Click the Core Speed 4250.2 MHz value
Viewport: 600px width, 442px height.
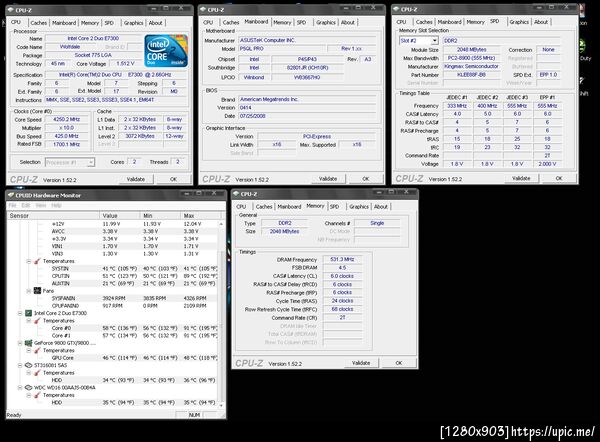pos(67,119)
